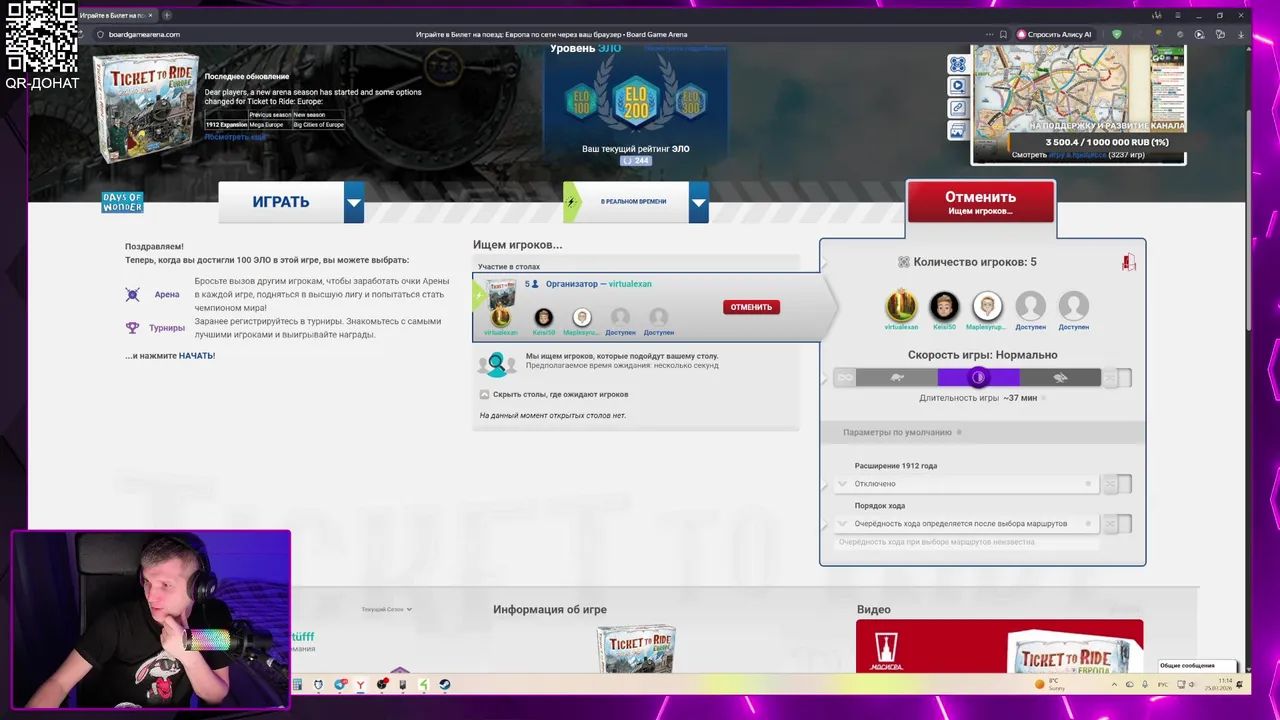Click the searching players avatar icon
Image resolution: width=1280 pixels, height=720 pixels.
pyautogui.click(x=497, y=364)
